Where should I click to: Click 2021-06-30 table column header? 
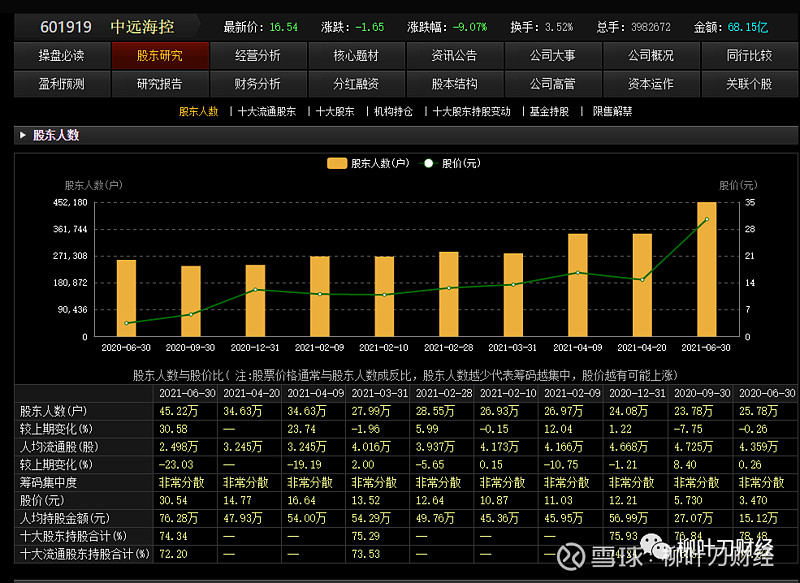[x=187, y=393]
